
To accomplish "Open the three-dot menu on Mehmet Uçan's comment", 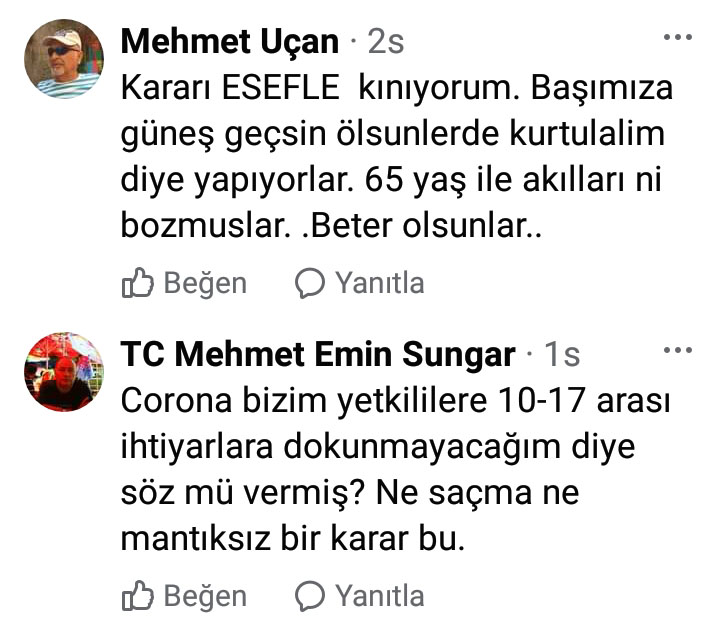I will coord(678,37).
